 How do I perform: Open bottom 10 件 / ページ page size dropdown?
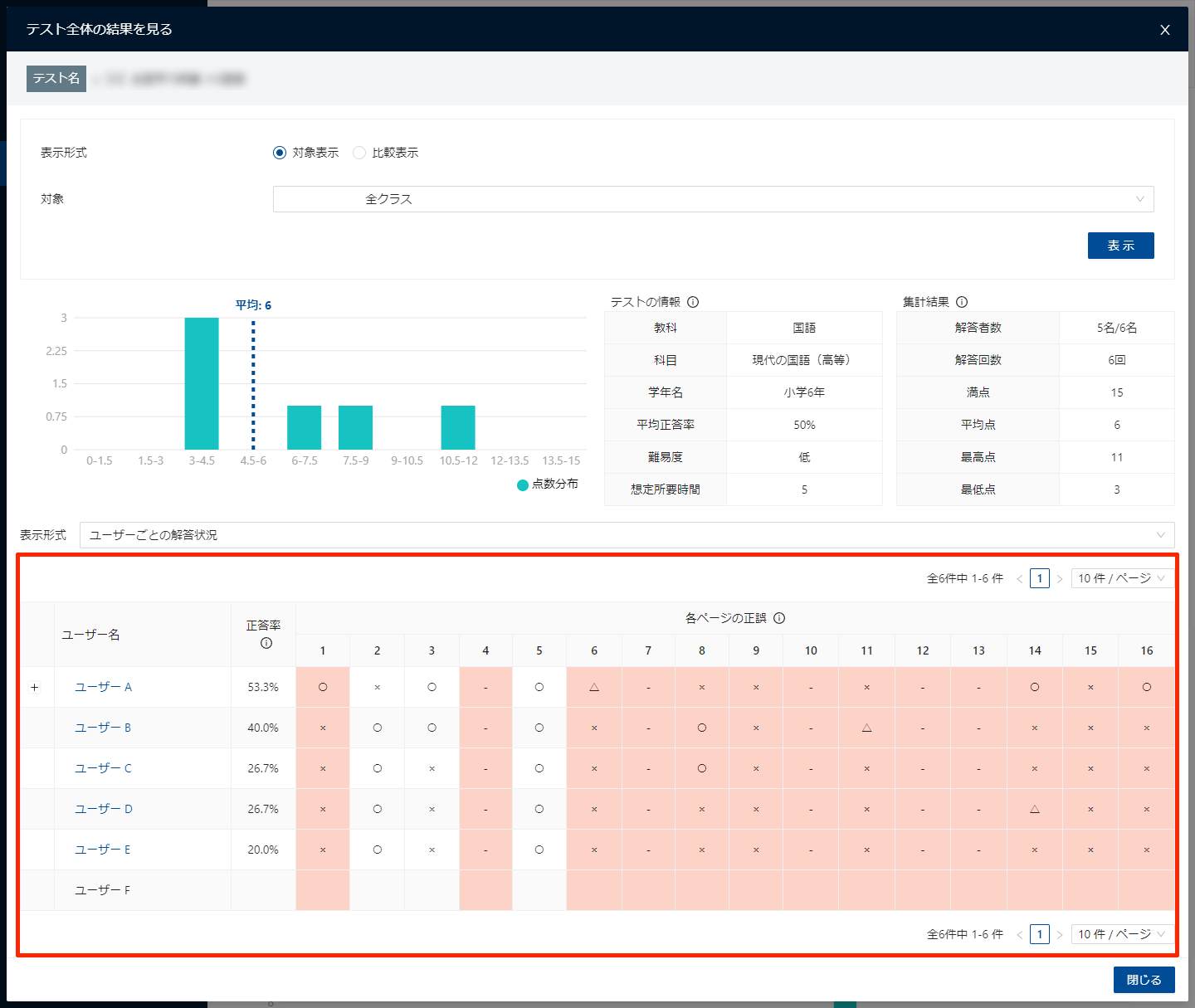[x=1121, y=934]
